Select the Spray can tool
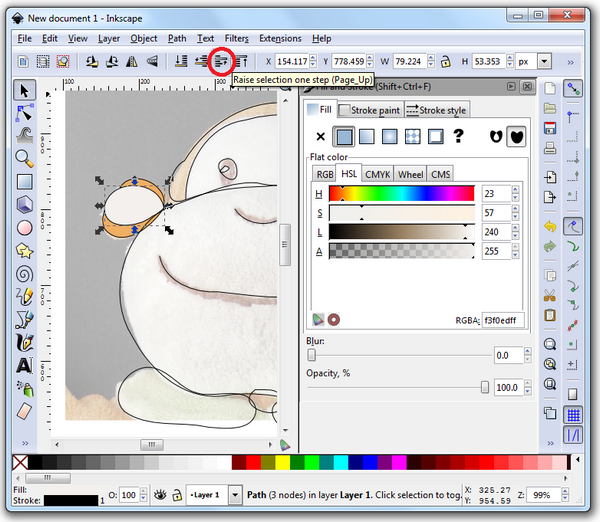The image size is (600, 522). click(25, 388)
